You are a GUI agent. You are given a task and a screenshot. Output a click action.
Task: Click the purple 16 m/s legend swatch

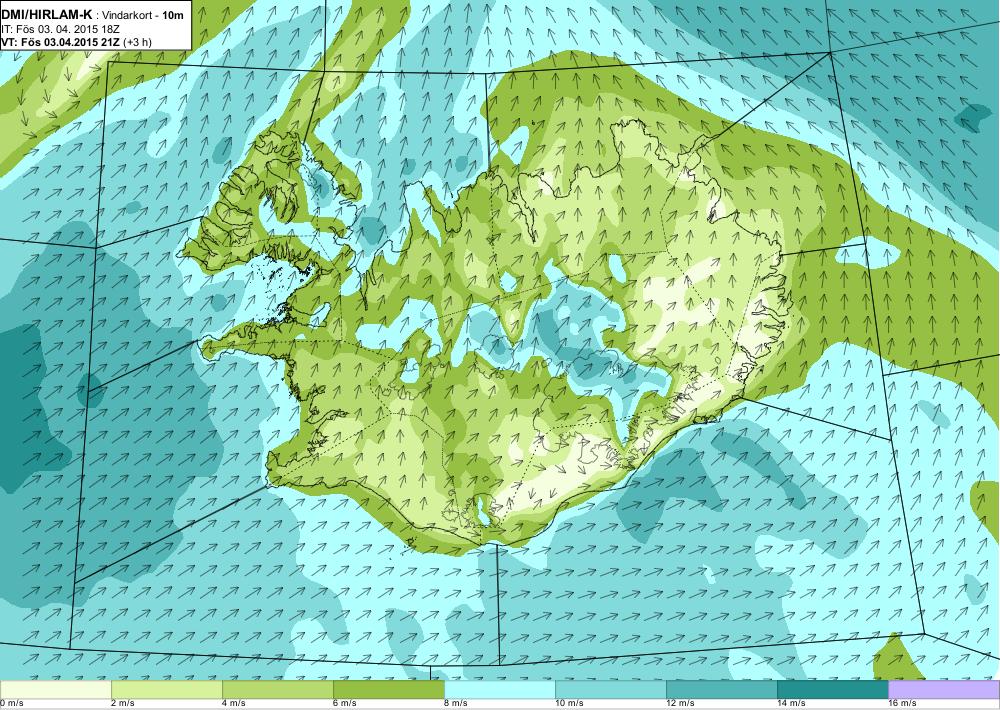click(x=944, y=690)
